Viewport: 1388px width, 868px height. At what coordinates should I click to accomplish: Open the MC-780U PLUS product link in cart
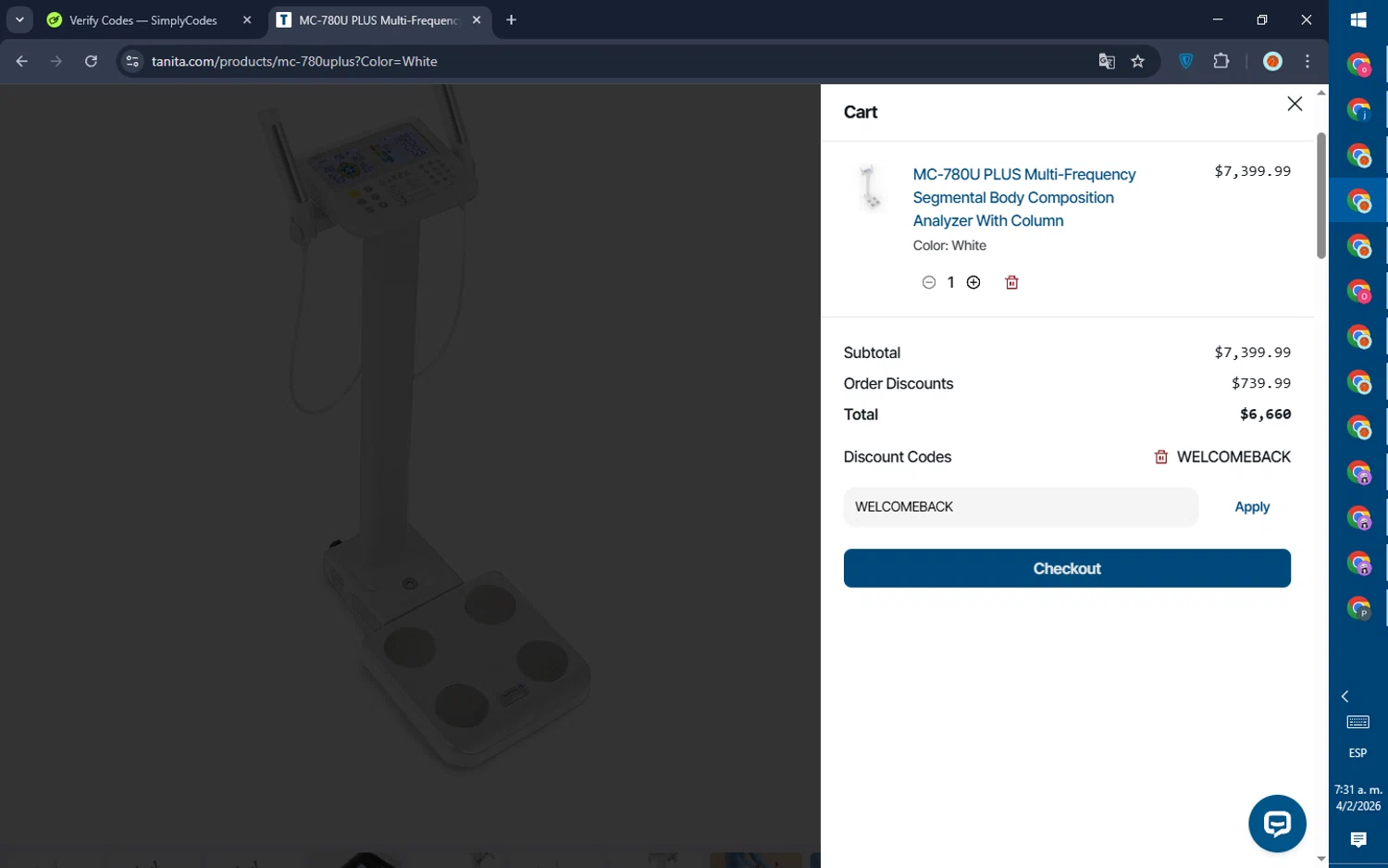1024,197
